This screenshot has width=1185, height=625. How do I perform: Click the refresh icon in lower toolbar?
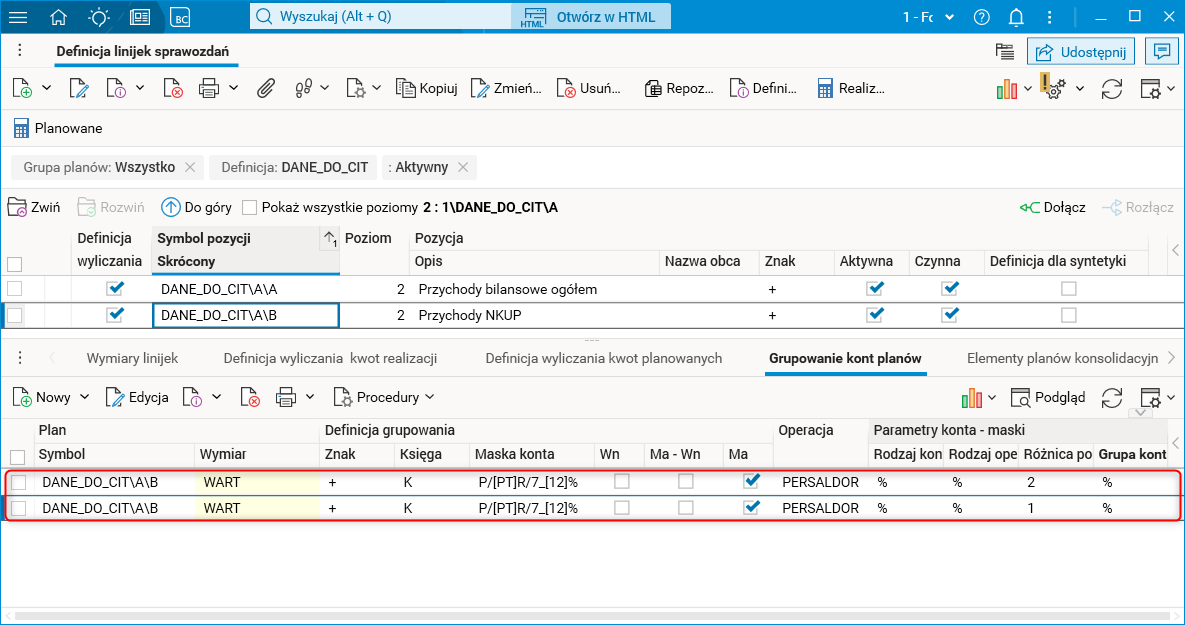click(1112, 398)
